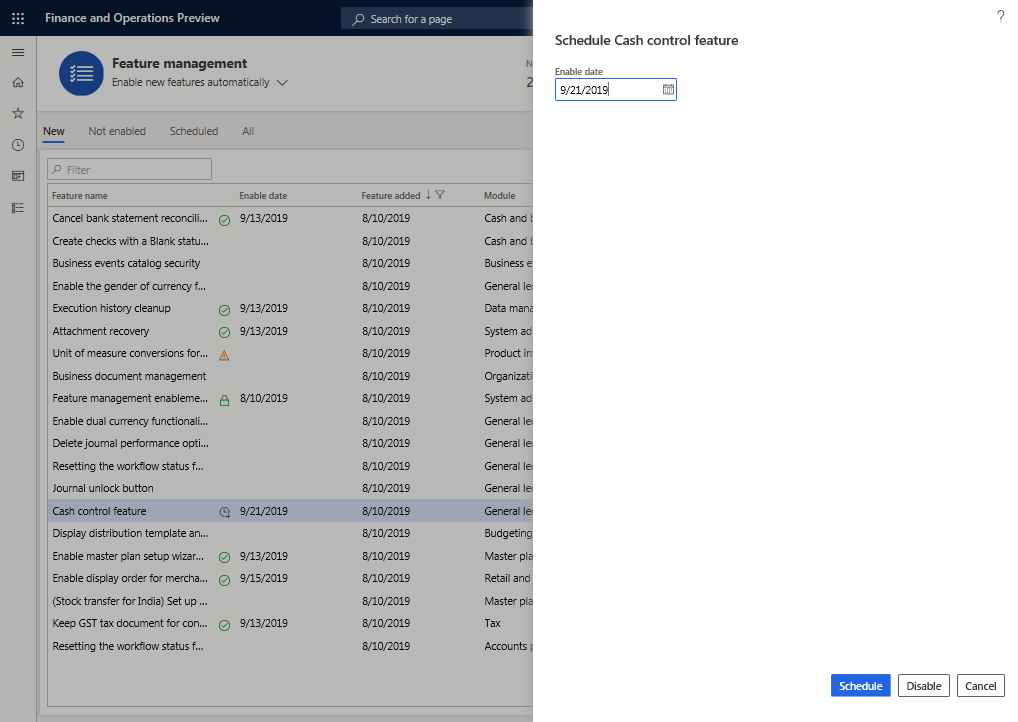The height and width of the screenshot is (722, 1018).
Task: Switch to the Scheduled tab
Action: click(x=194, y=131)
